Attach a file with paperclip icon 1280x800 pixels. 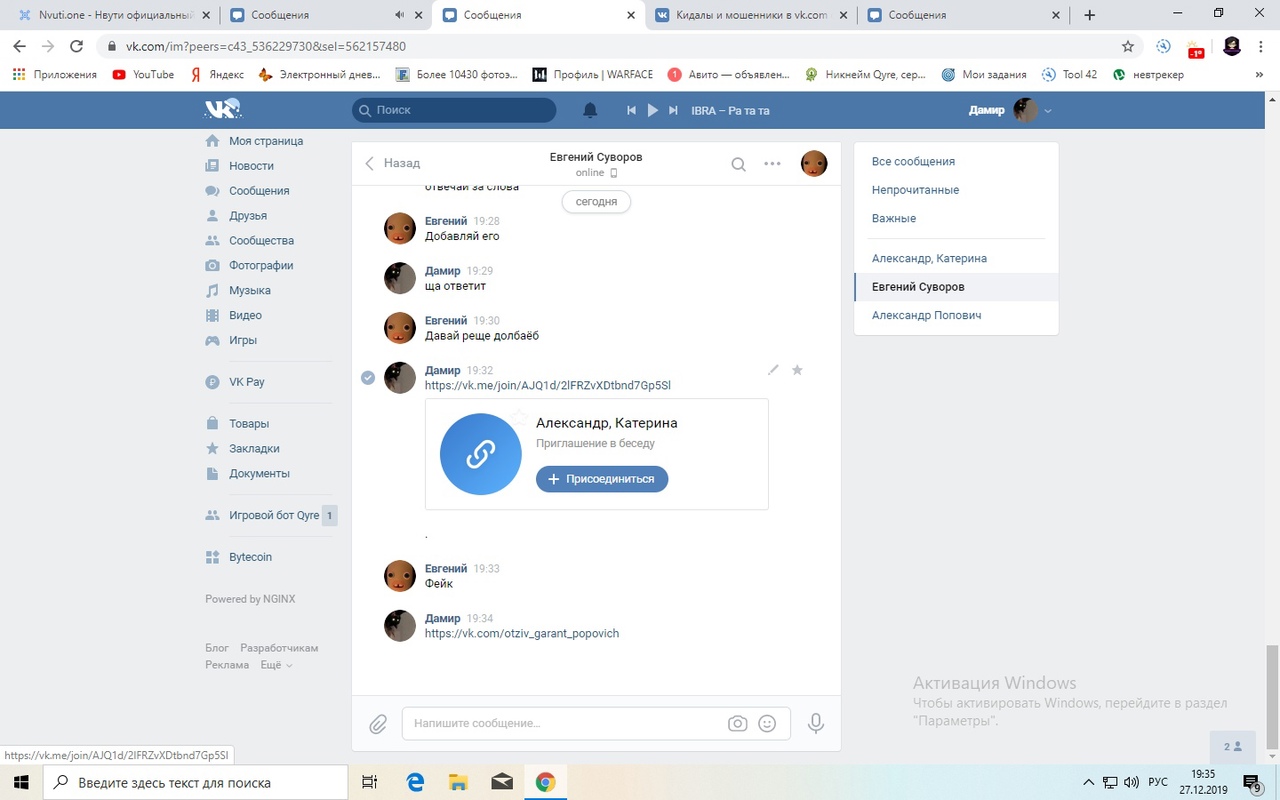click(378, 724)
